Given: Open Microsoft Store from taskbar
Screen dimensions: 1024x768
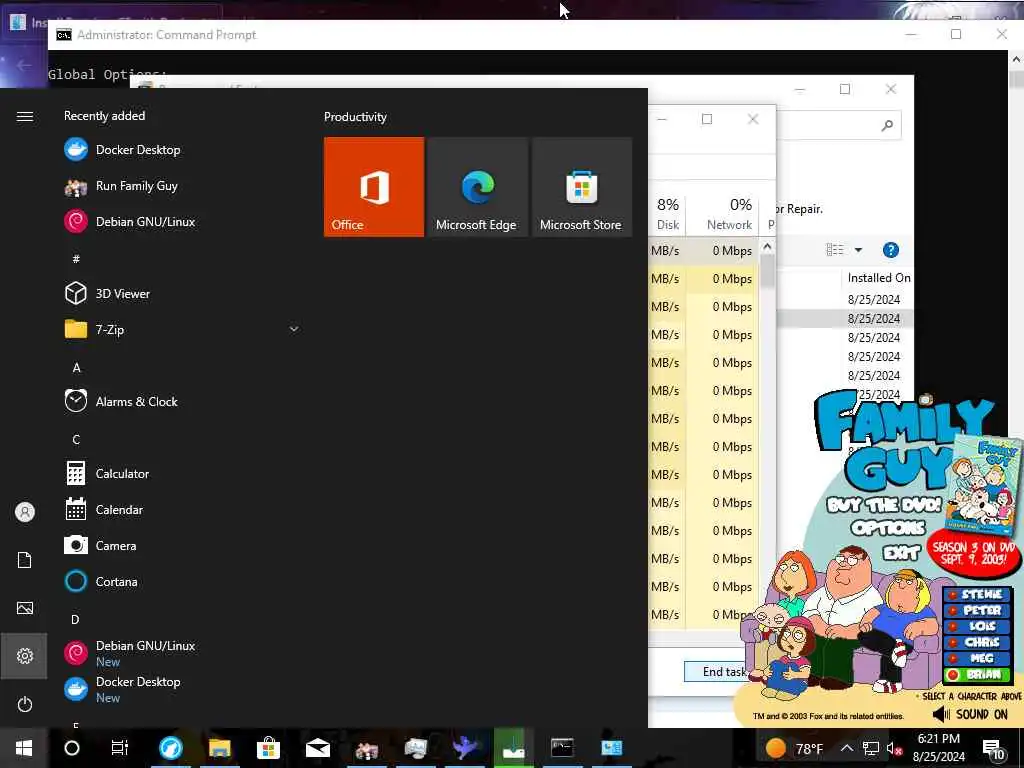Looking at the screenshot, I should pos(268,748).
